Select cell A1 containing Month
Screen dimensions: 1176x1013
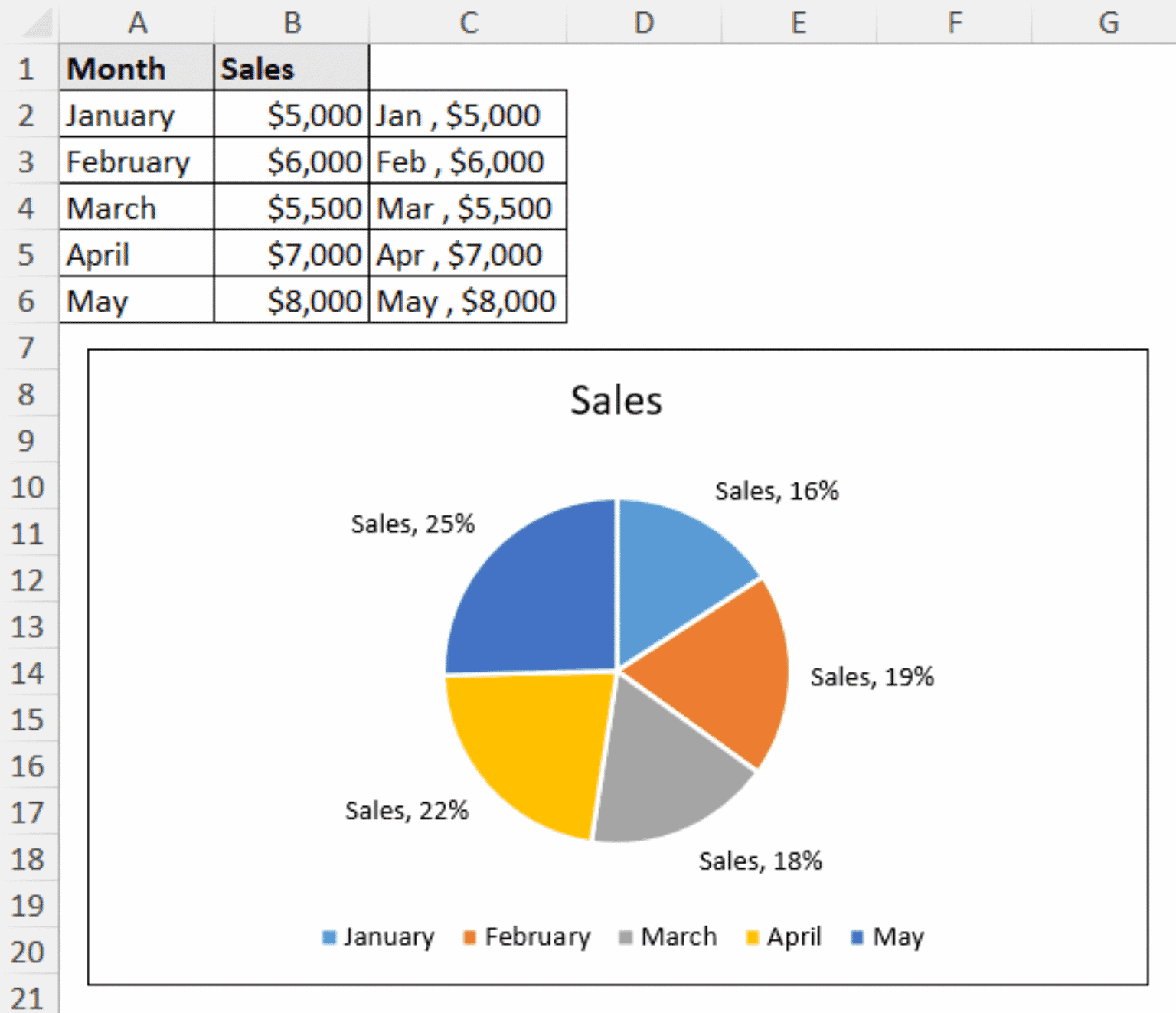pyautogui.click(x=135, y=68)
